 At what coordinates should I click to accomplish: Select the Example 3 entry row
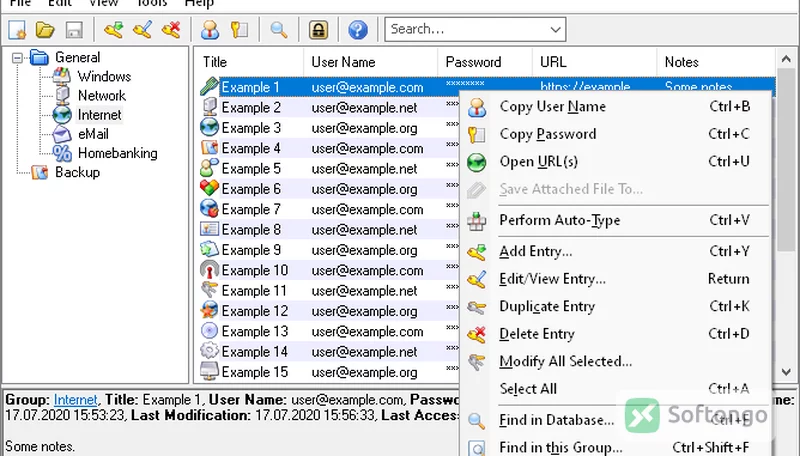tap(329, 128)
